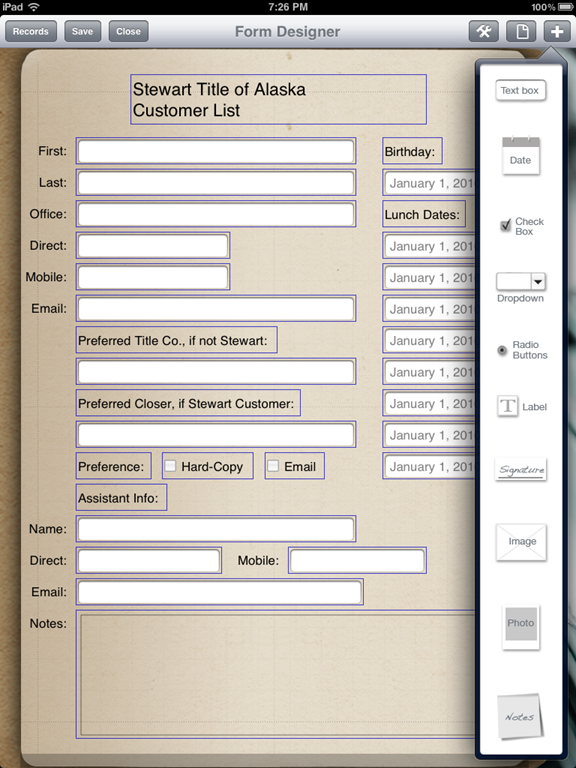576x768 pixels.
Task: Tap the plus add-element icon
Action: coord(557,31)
